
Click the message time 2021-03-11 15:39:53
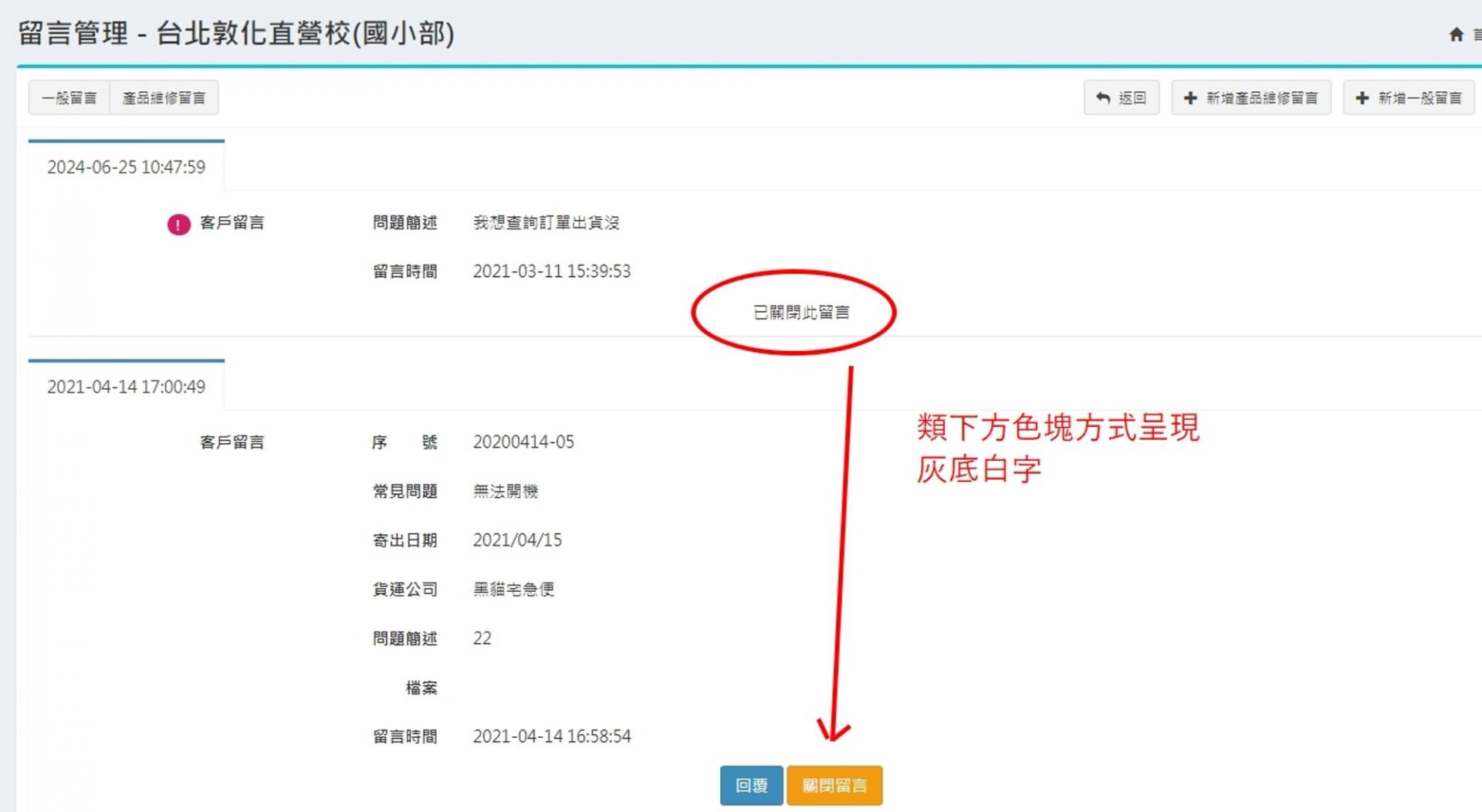[x=551, y=272]
